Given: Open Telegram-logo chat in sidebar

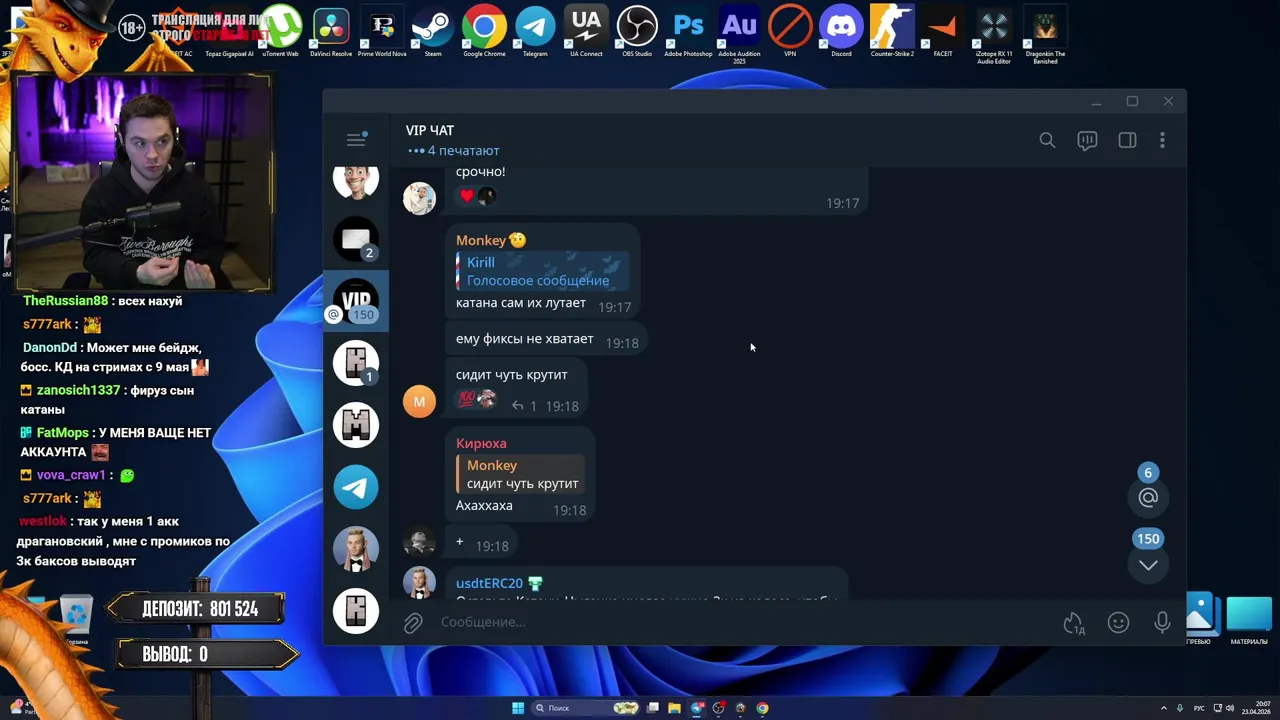Looking at the screenshot, I should pyautogui.click(x=356, y=487).
